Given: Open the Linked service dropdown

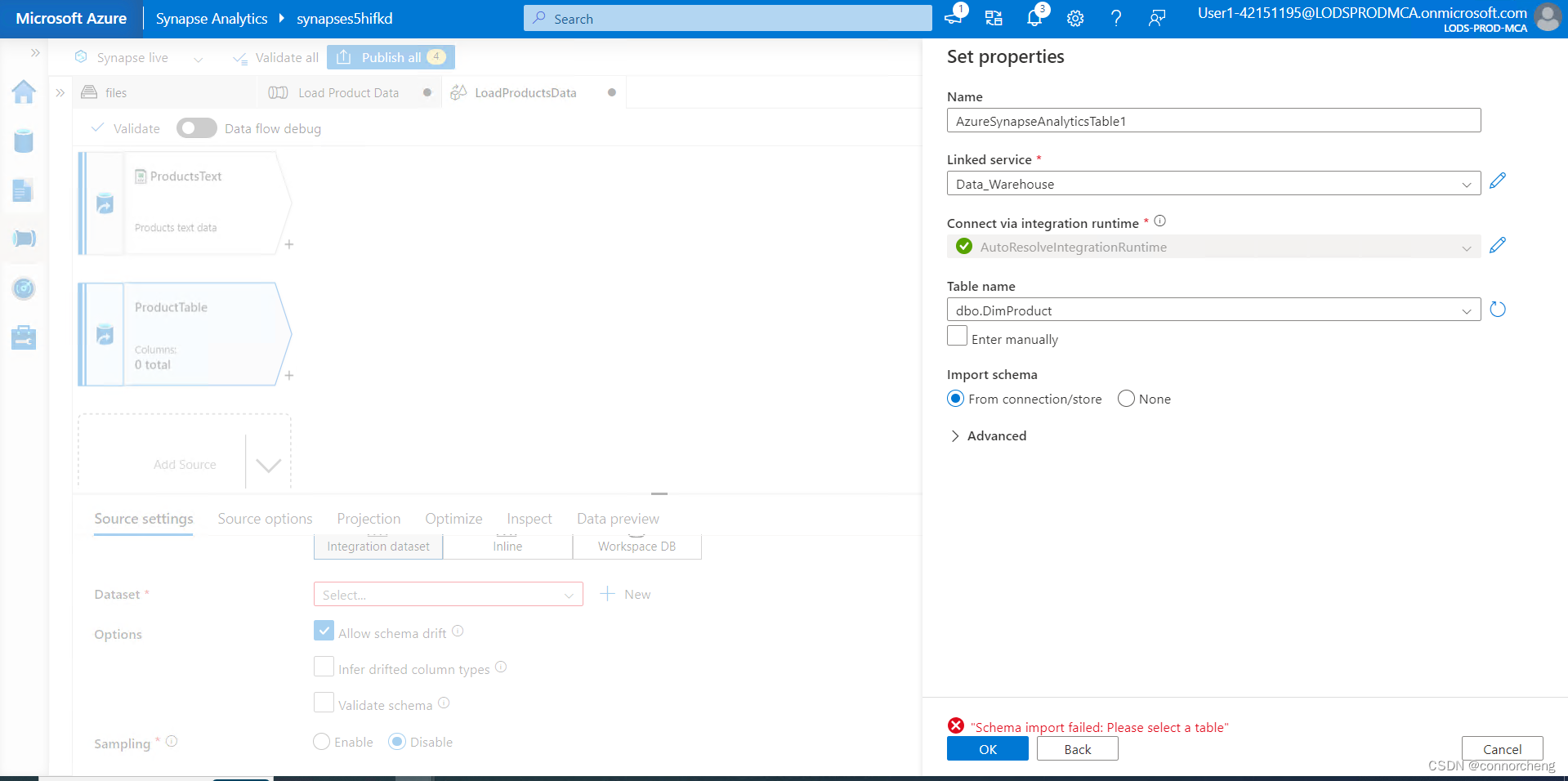Looking at the screenshot, I should coord(1213,184).
